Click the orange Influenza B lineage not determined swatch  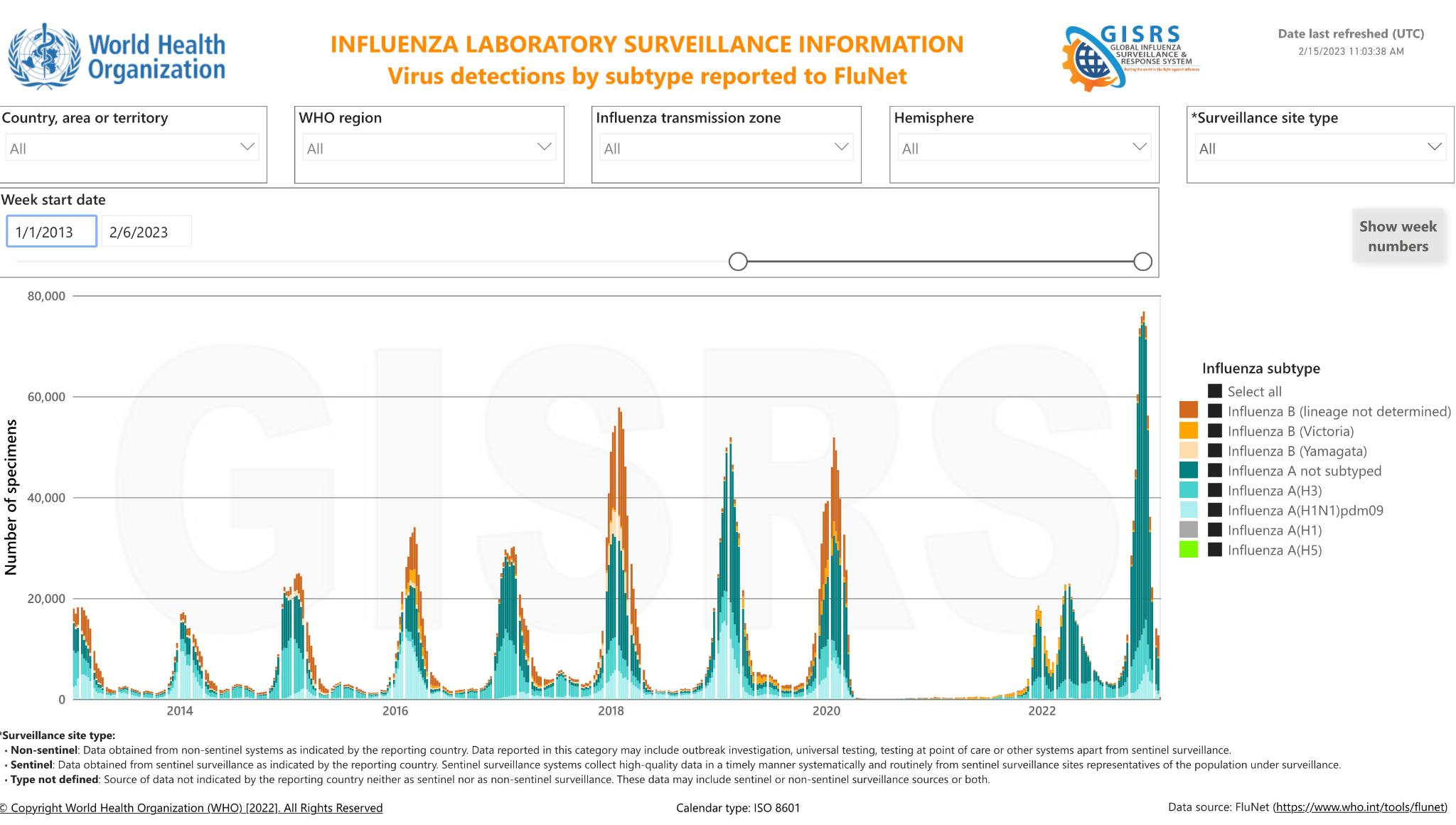(x=1188, y=410)
